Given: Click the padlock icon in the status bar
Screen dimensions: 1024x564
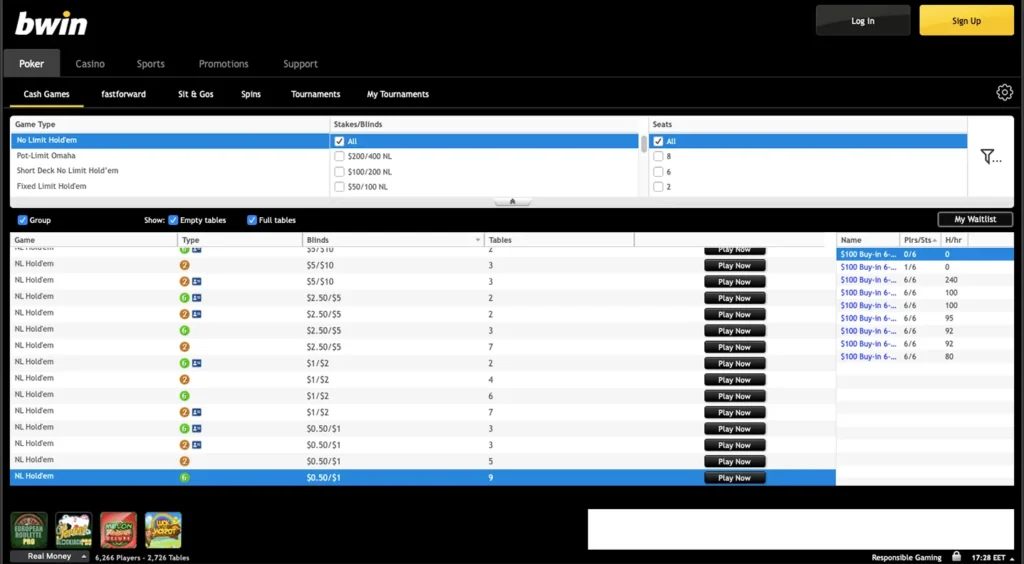Looking at the screenshot, I should tap(956, 557).
